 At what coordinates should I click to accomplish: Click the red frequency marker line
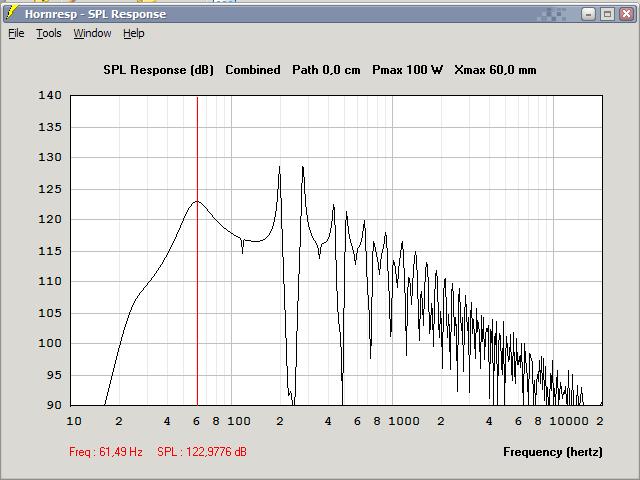198,251
